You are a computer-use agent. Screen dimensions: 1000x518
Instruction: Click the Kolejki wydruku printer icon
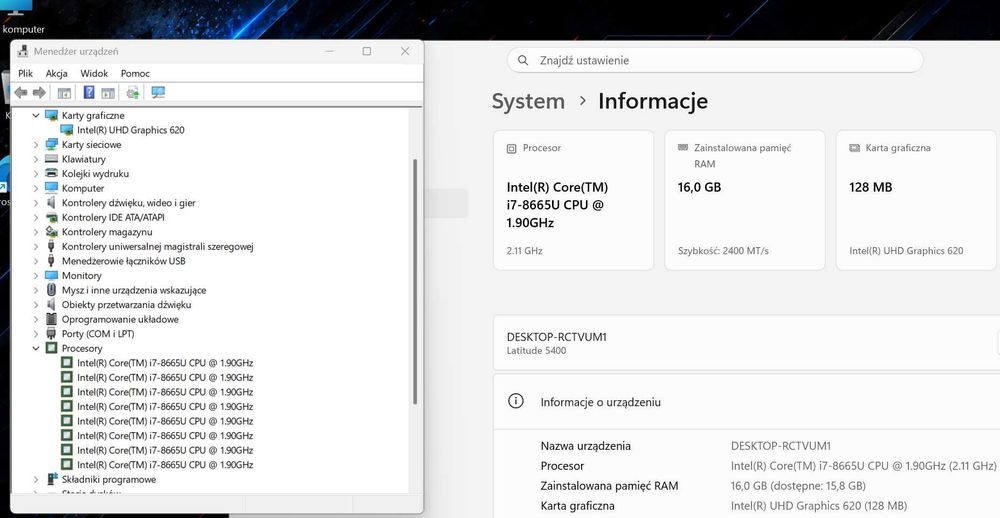pos(52,174)
